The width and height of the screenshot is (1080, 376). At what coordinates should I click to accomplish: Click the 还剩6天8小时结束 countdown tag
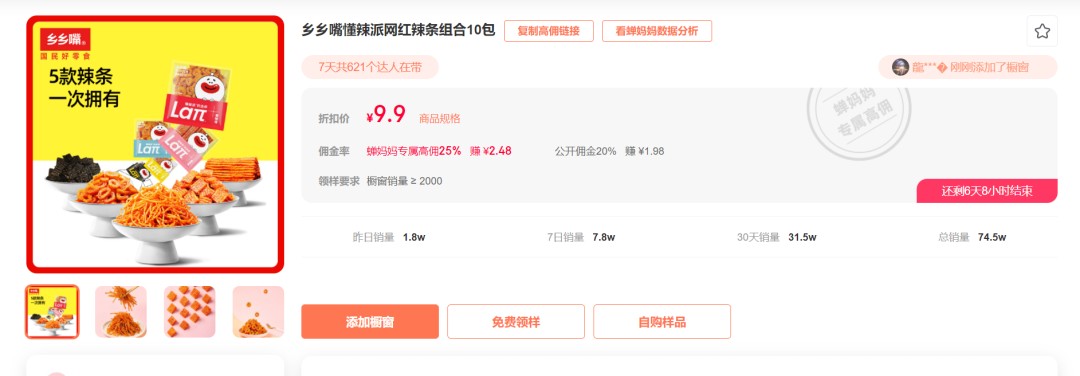(x=987, y=191)
